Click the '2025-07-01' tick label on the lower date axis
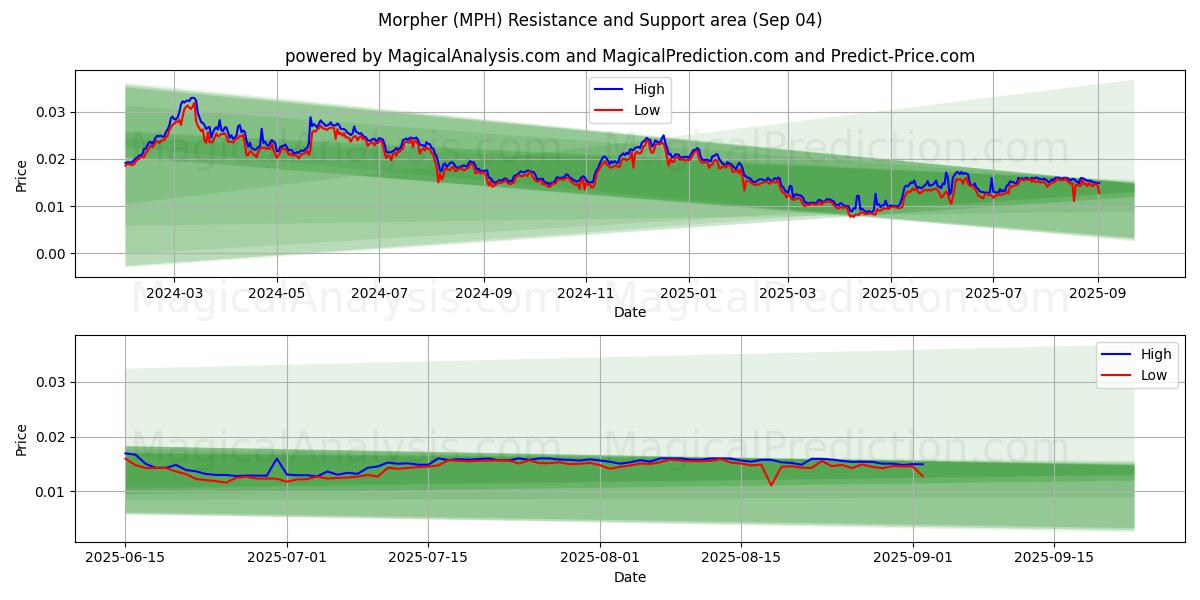This screenshot has width=1200, height=600. (x=287, y=559)
